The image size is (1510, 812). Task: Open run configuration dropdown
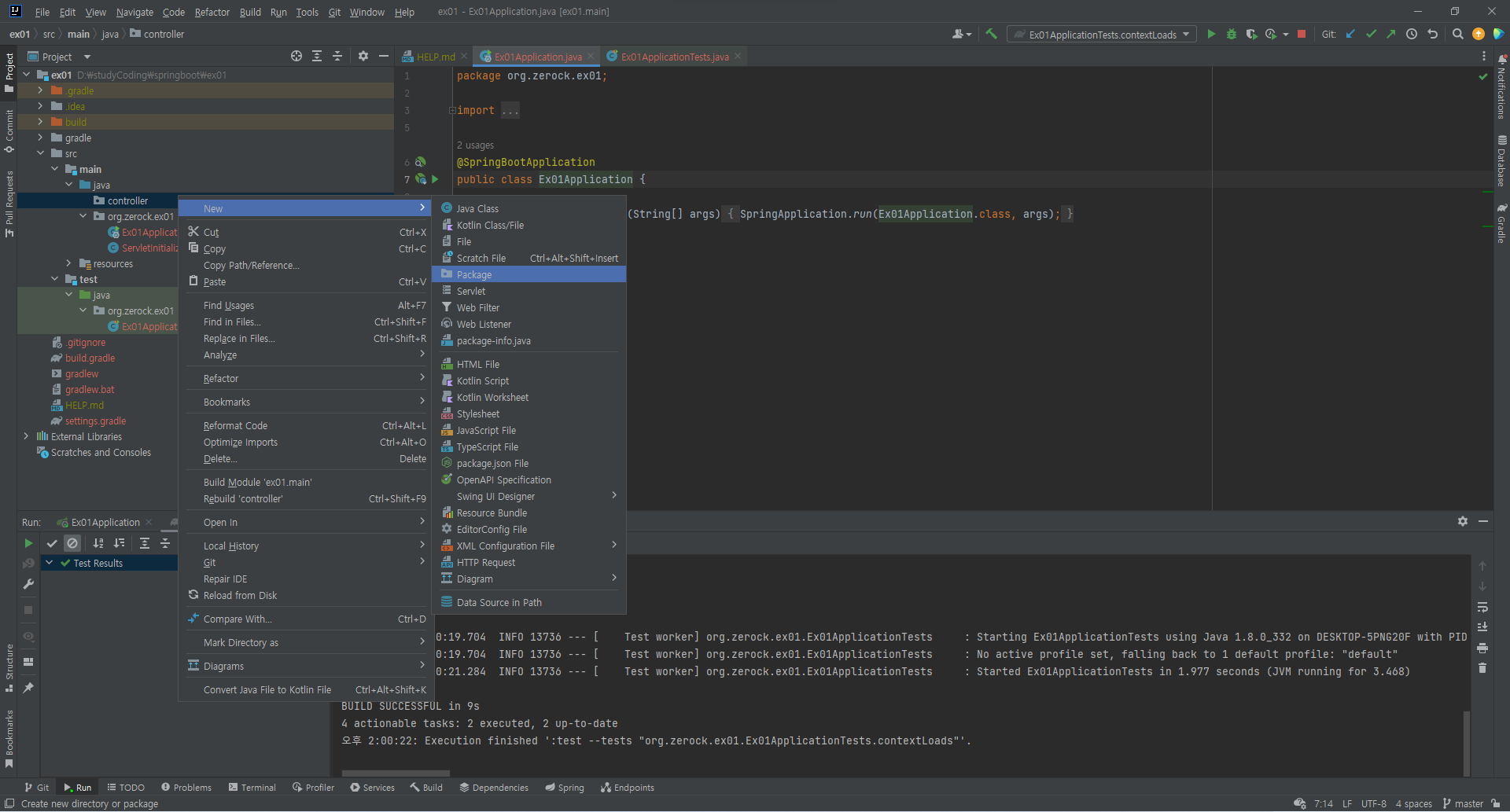coord(1101,35)
